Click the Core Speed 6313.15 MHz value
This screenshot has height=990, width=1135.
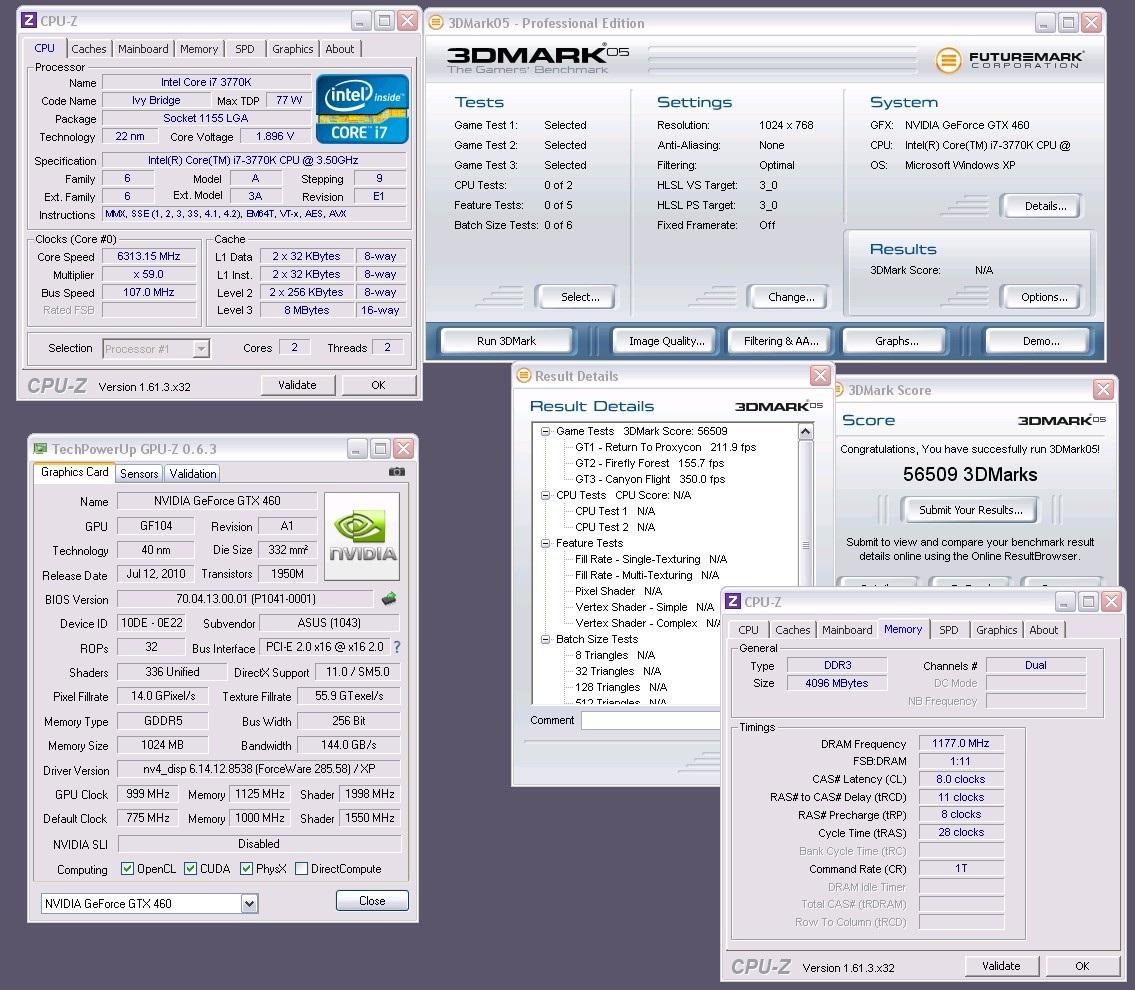coord(148,256)
